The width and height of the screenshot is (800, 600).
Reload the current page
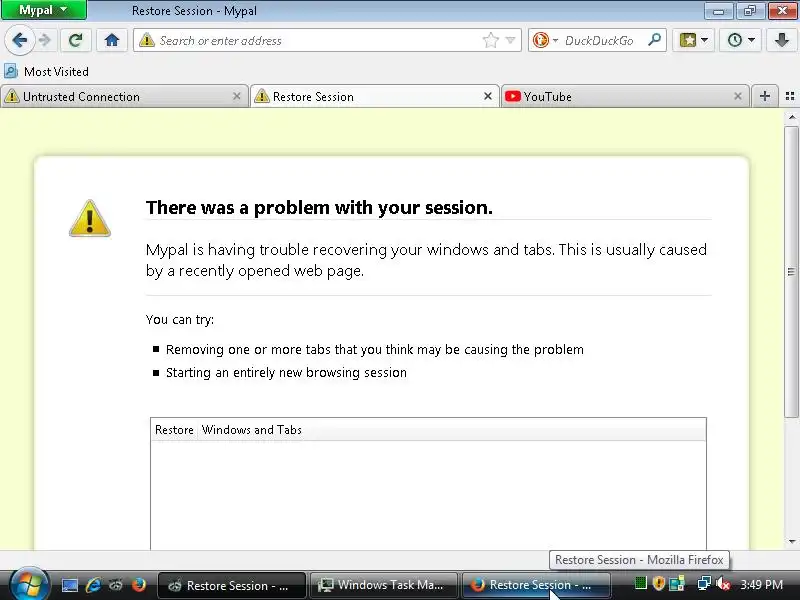point(76,40)
